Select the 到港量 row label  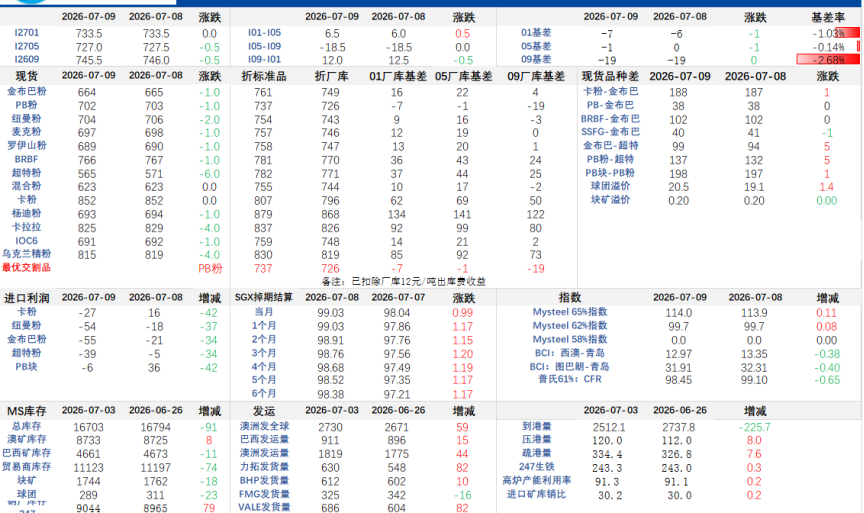coord(536,426)
